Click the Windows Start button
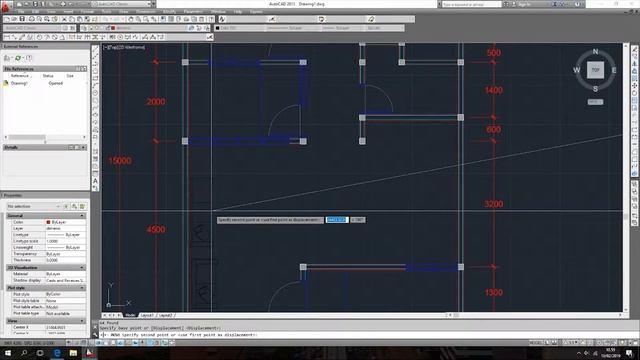 click(x=7, y=353)
